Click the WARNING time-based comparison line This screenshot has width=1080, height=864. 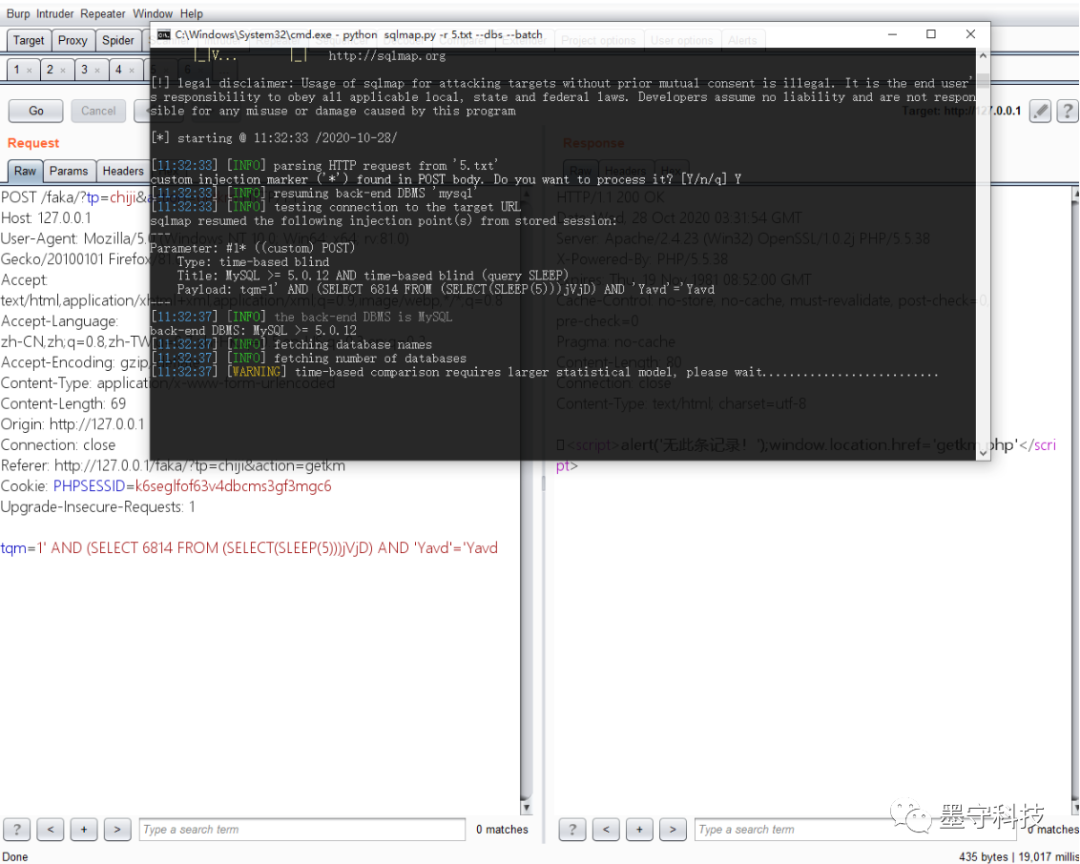click(x=544, y=372)
